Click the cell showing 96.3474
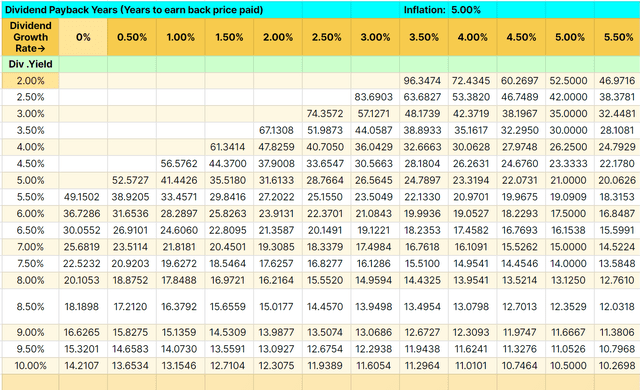The height and width of the screenshot is (390, 640). point(424,81)
